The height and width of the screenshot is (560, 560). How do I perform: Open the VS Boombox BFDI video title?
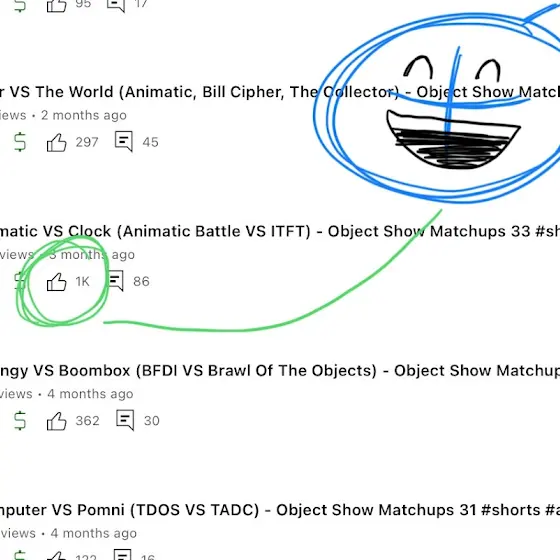(x=280, y=371)
